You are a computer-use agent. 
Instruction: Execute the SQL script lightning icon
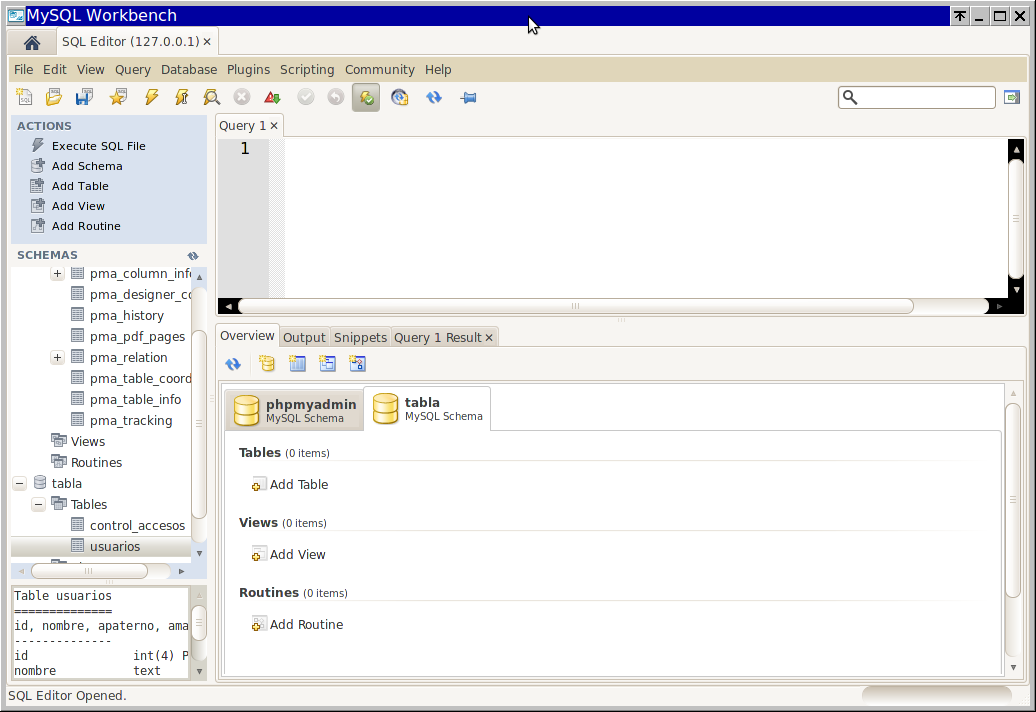[151, 97]
